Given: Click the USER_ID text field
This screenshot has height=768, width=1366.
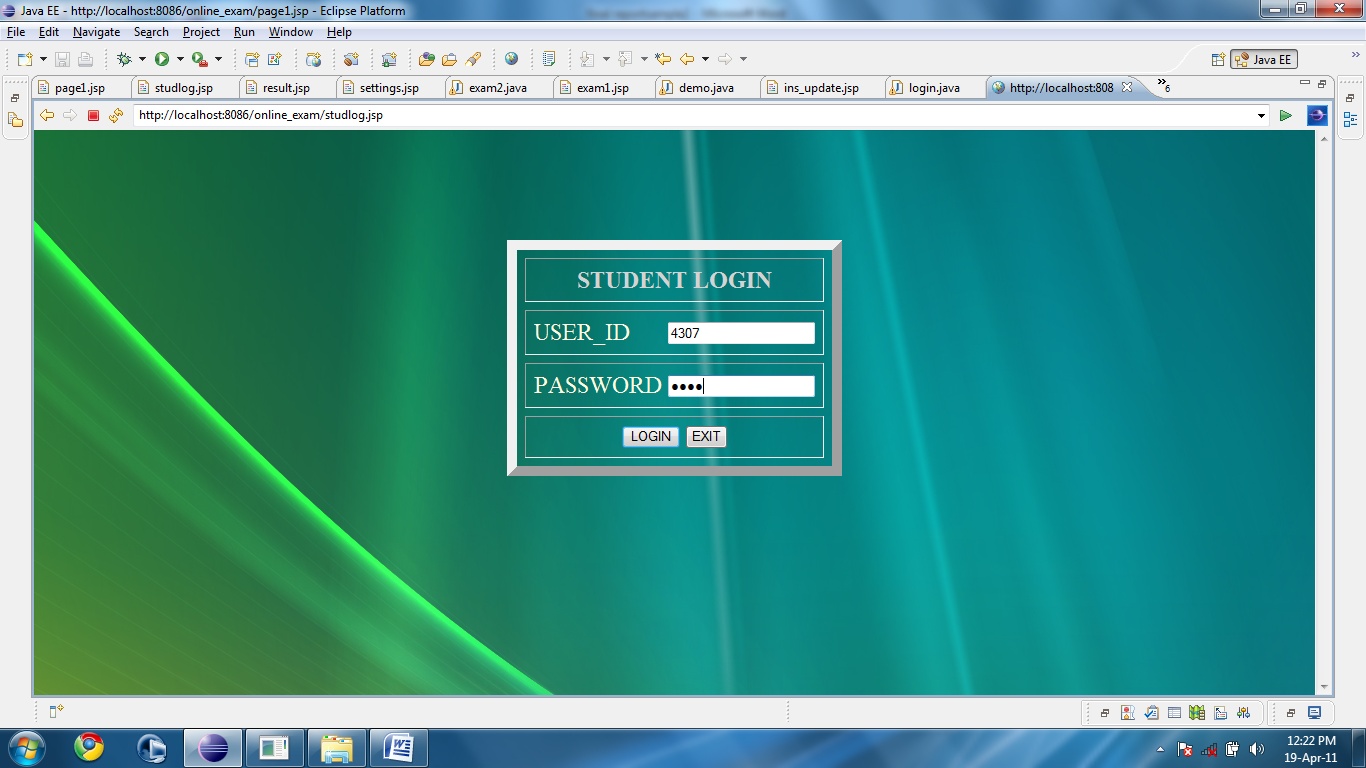Looking at the screenshot, I should pos(741,333).
